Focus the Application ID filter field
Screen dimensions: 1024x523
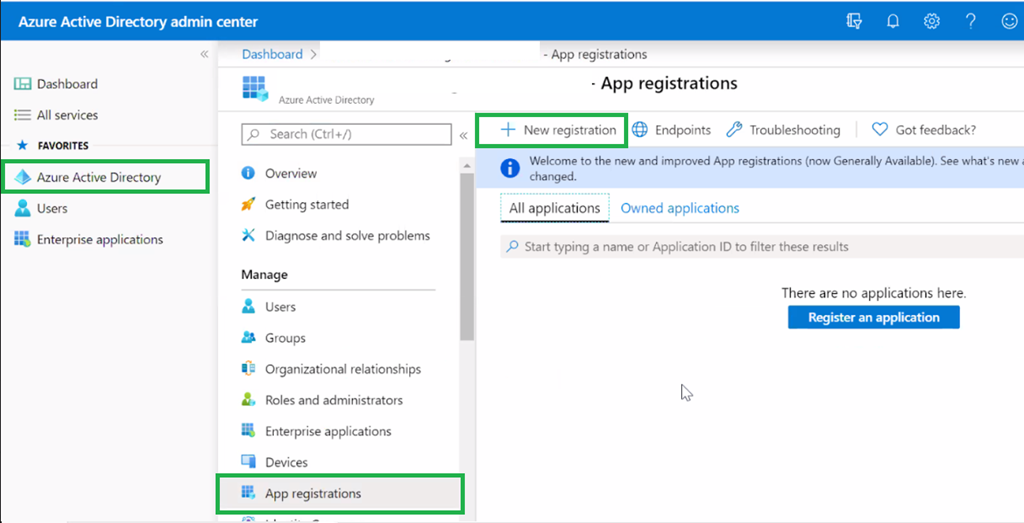tap(762, 247)
